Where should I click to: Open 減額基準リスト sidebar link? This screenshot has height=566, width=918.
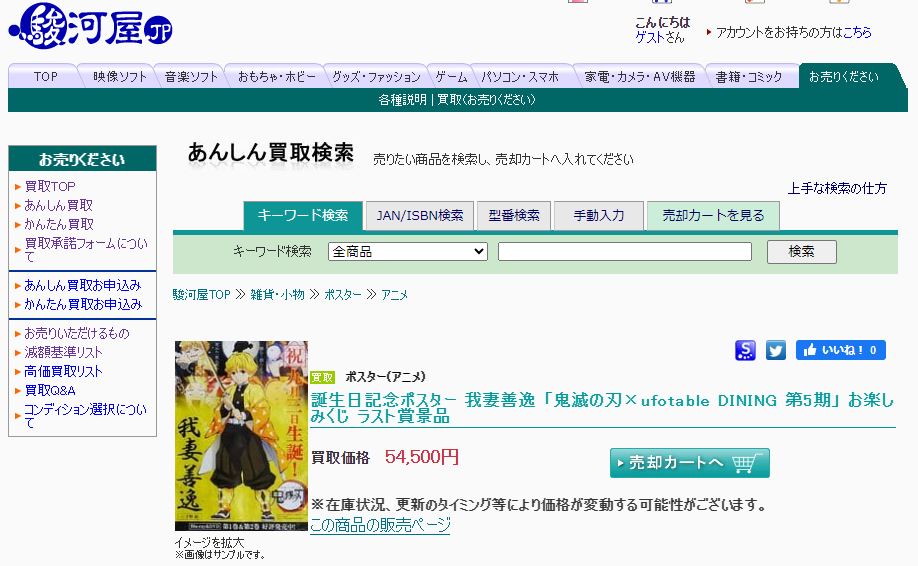pyautogui.click(x=63, y=352)
